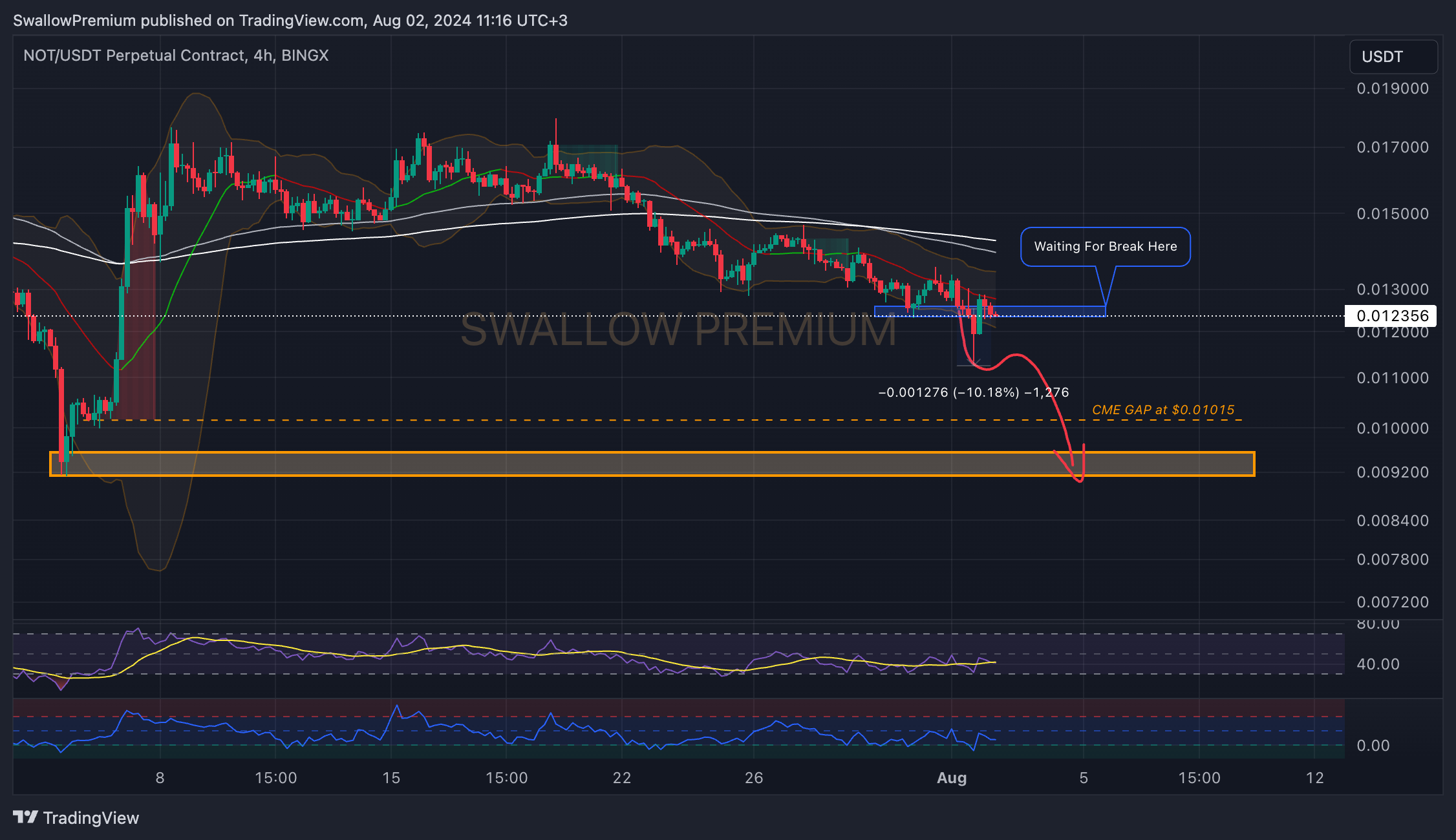
Task: Click the 8 date label on time axis
Action: coord(160,778)
